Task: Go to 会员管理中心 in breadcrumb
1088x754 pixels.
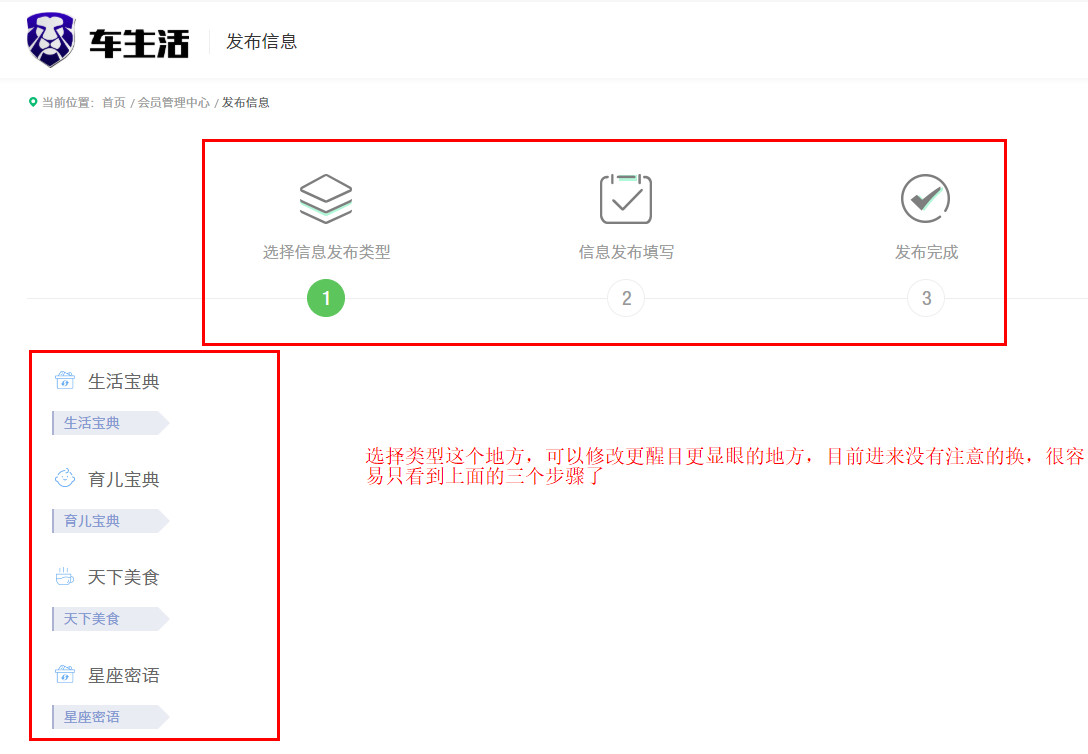Action: tap(174, 102)
